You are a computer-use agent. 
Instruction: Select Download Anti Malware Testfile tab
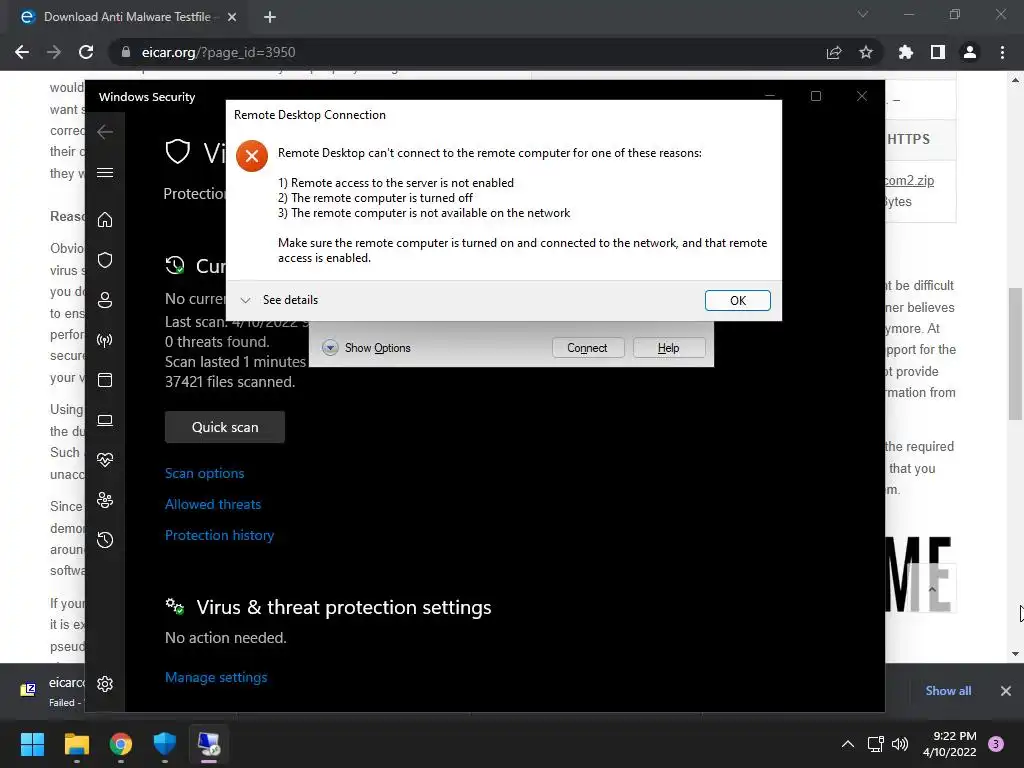click(127, 17)
